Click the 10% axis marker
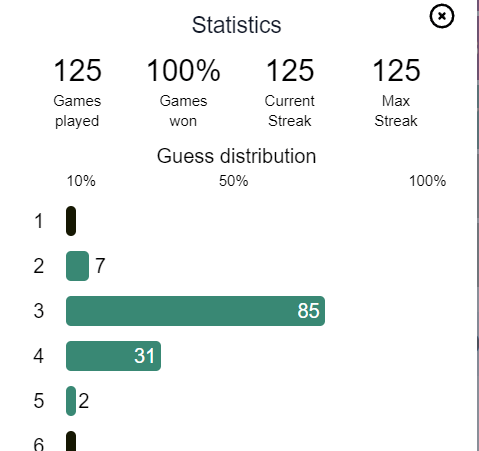Image resolution: width=479 pixels, height=451 pixels. (81, 181)
